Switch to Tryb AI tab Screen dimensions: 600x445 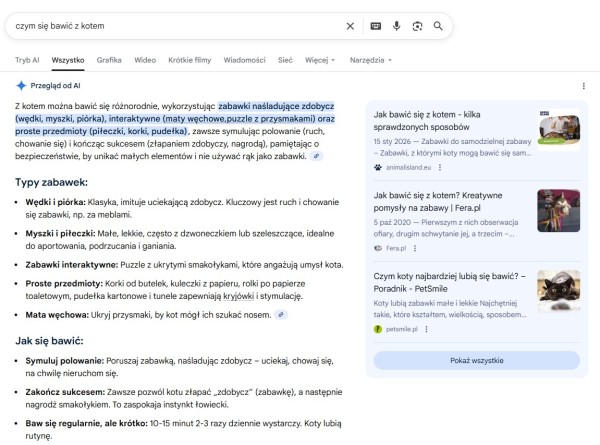(27, 60)
